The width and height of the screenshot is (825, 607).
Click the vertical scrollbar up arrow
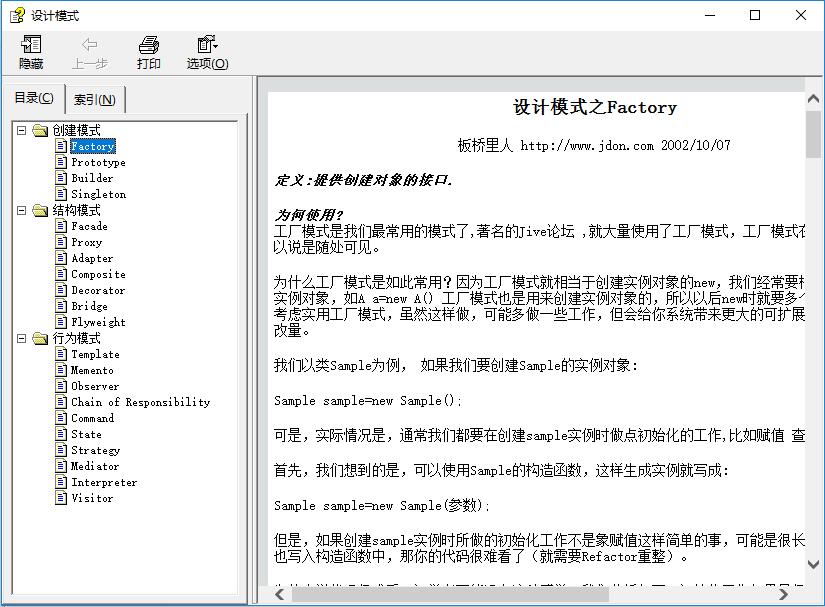[x=813, y=99]
